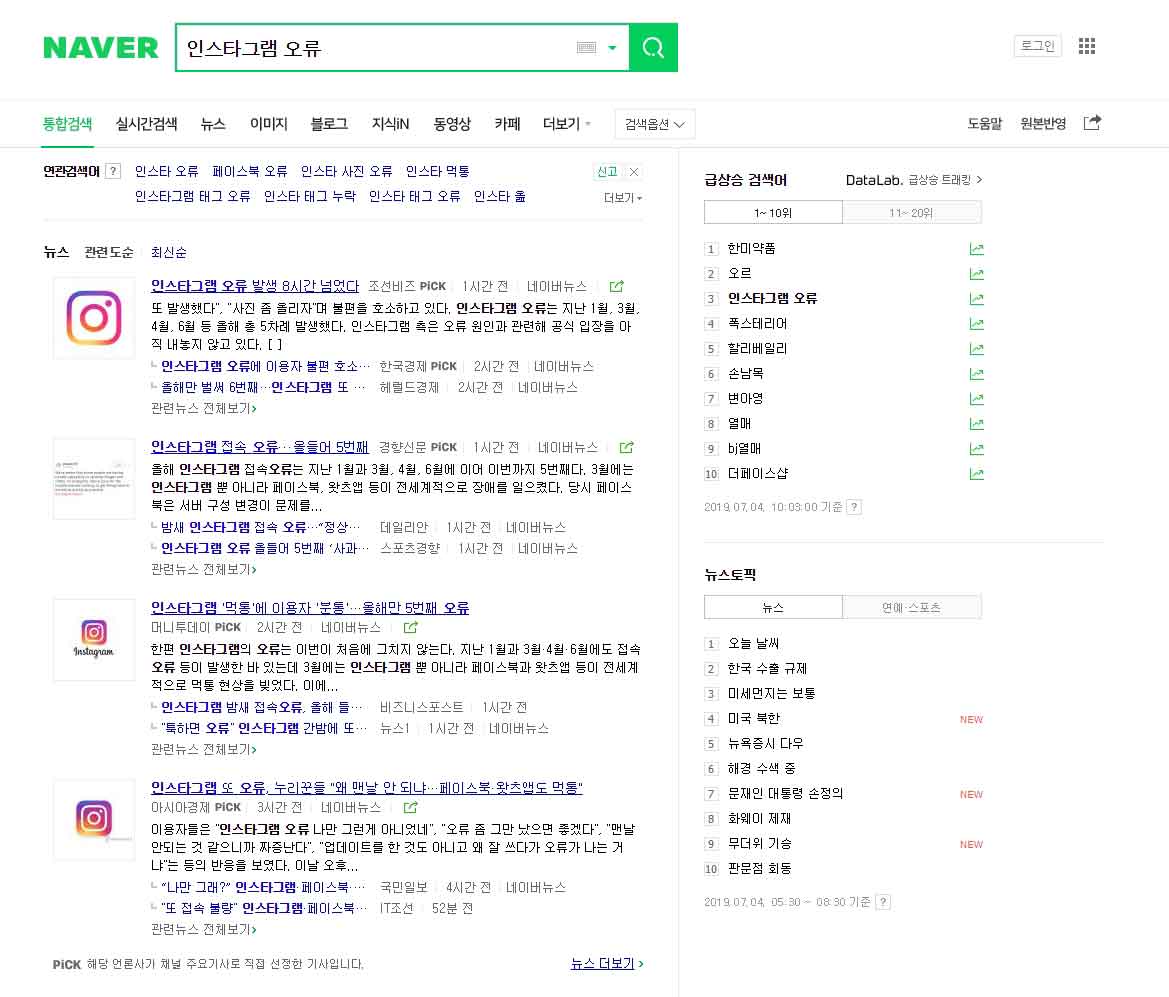The height and width of the screenshot is (997, 1169).
Task: Click trending keyword '폭스테리어'
Action: 757,324
